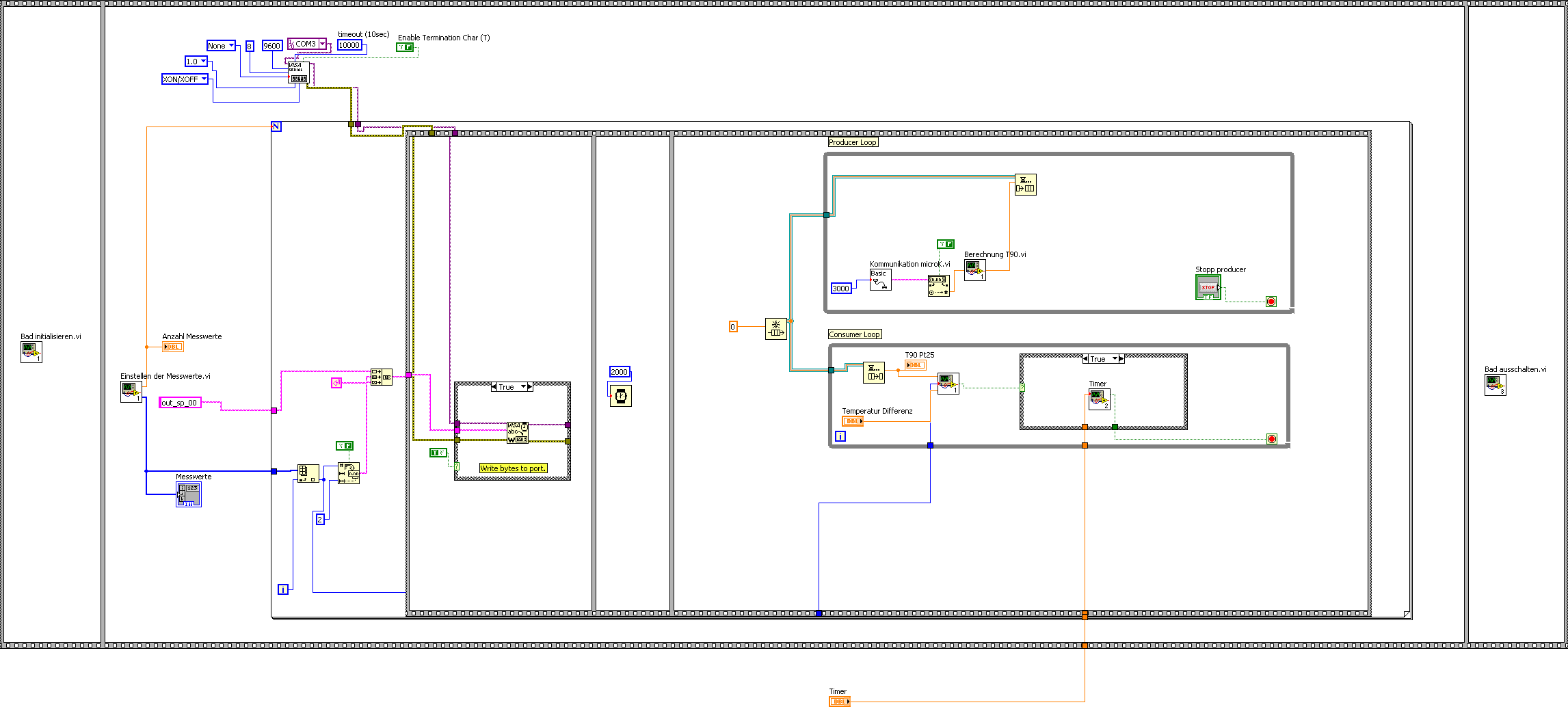Click the Consumer Loop iteration terminal i
1568x707 pixels.
click(840, 436)
